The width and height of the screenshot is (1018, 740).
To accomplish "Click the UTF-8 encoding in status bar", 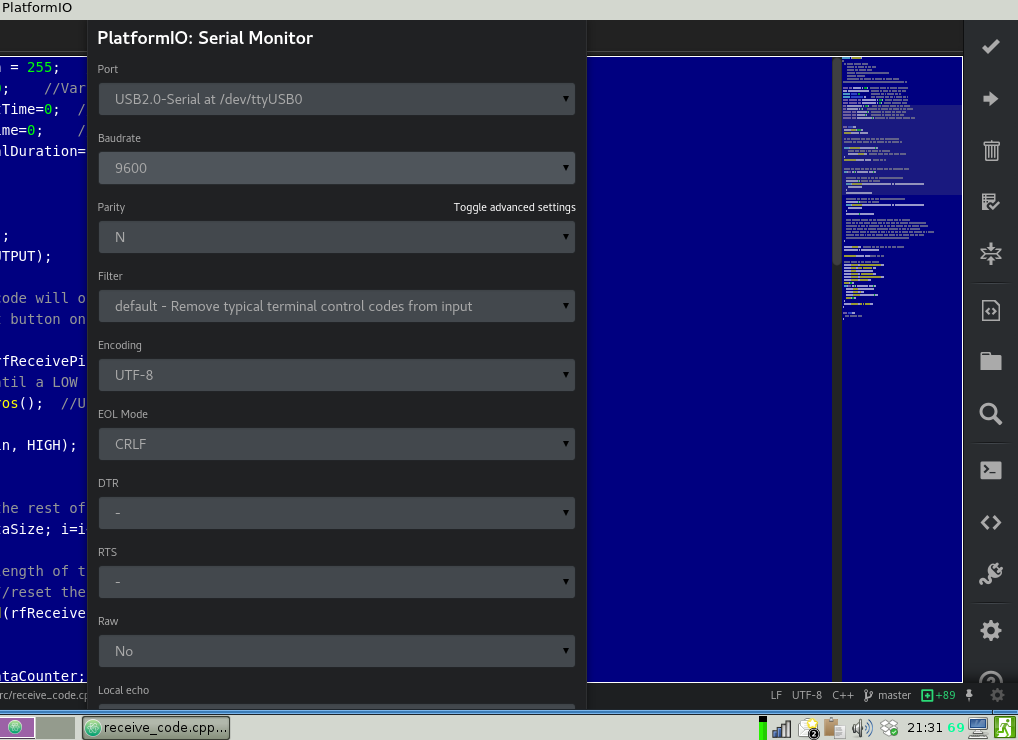I will pos(806,695).
